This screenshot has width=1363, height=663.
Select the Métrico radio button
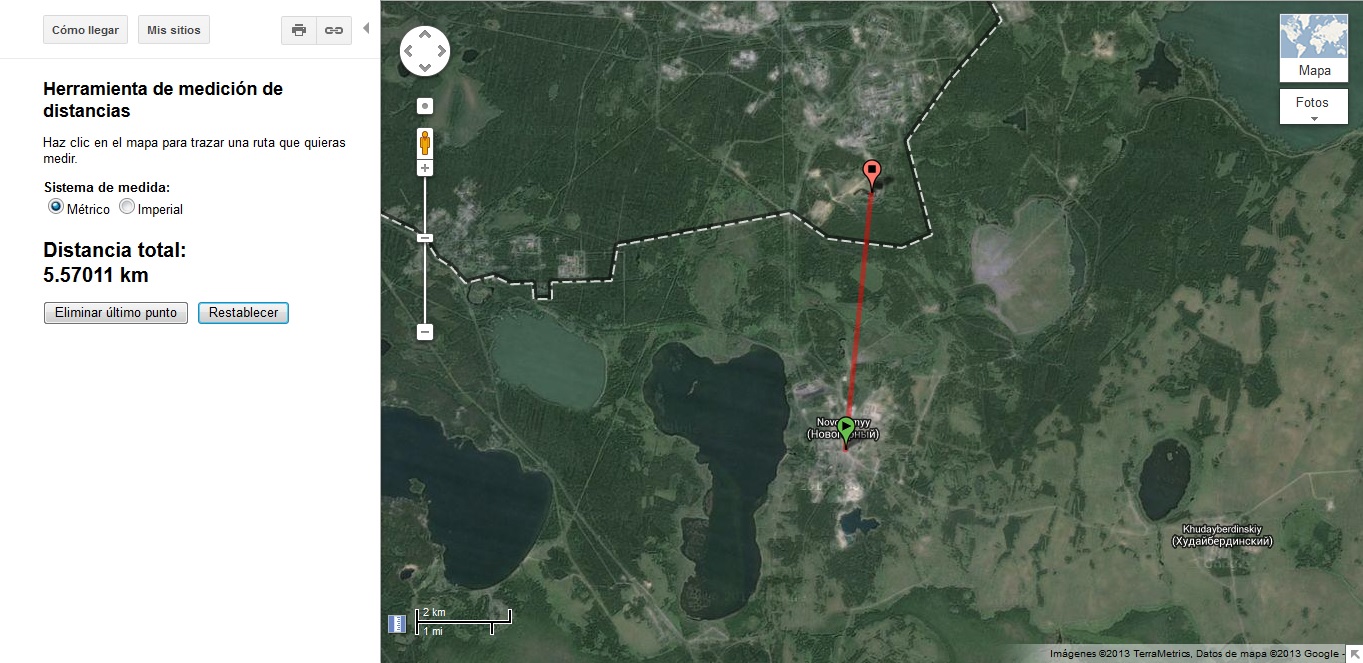(56, 207)
